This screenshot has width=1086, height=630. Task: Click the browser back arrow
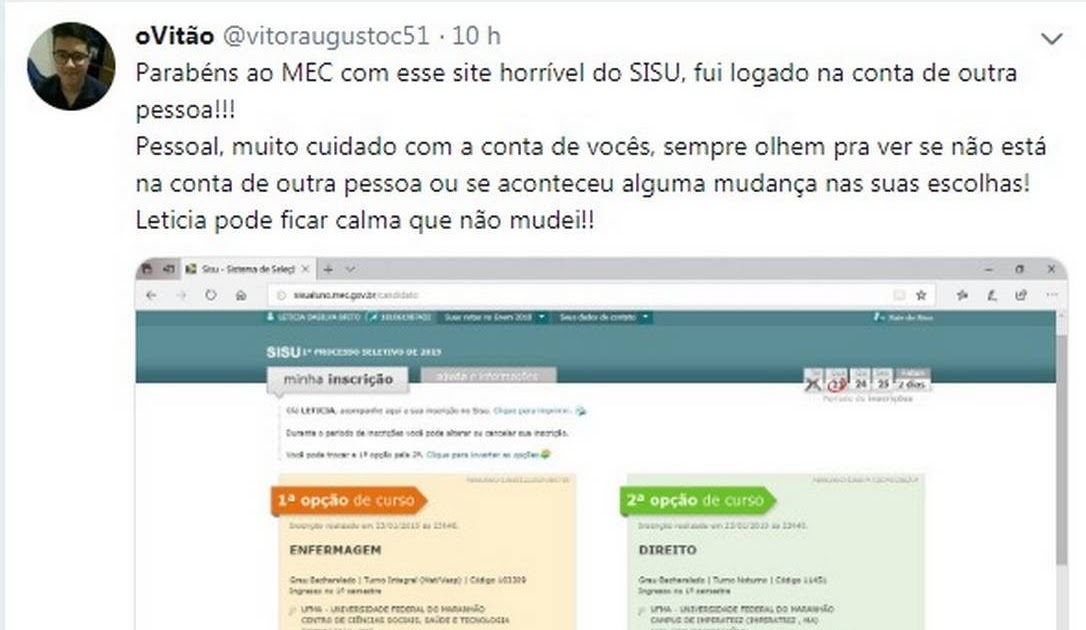pyautogui.click(x=151, y=295)
